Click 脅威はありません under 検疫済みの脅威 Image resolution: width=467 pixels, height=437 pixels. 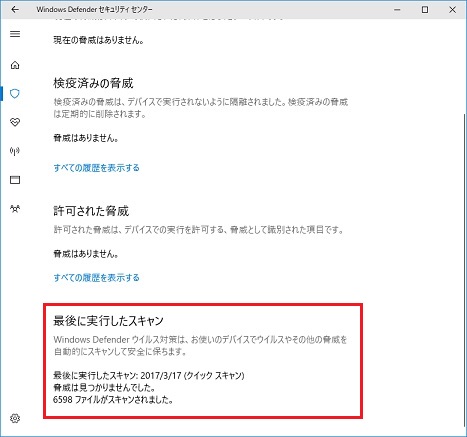pos(86,138)
